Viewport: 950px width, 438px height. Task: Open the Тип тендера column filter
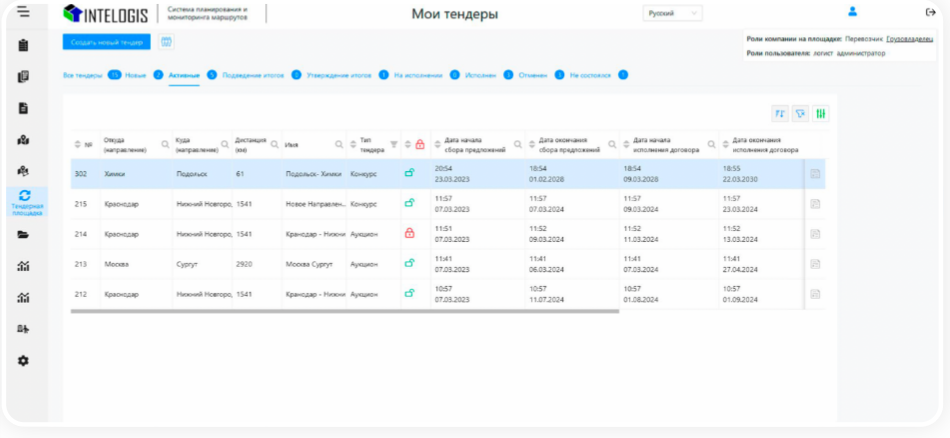(x=393, y=145)
